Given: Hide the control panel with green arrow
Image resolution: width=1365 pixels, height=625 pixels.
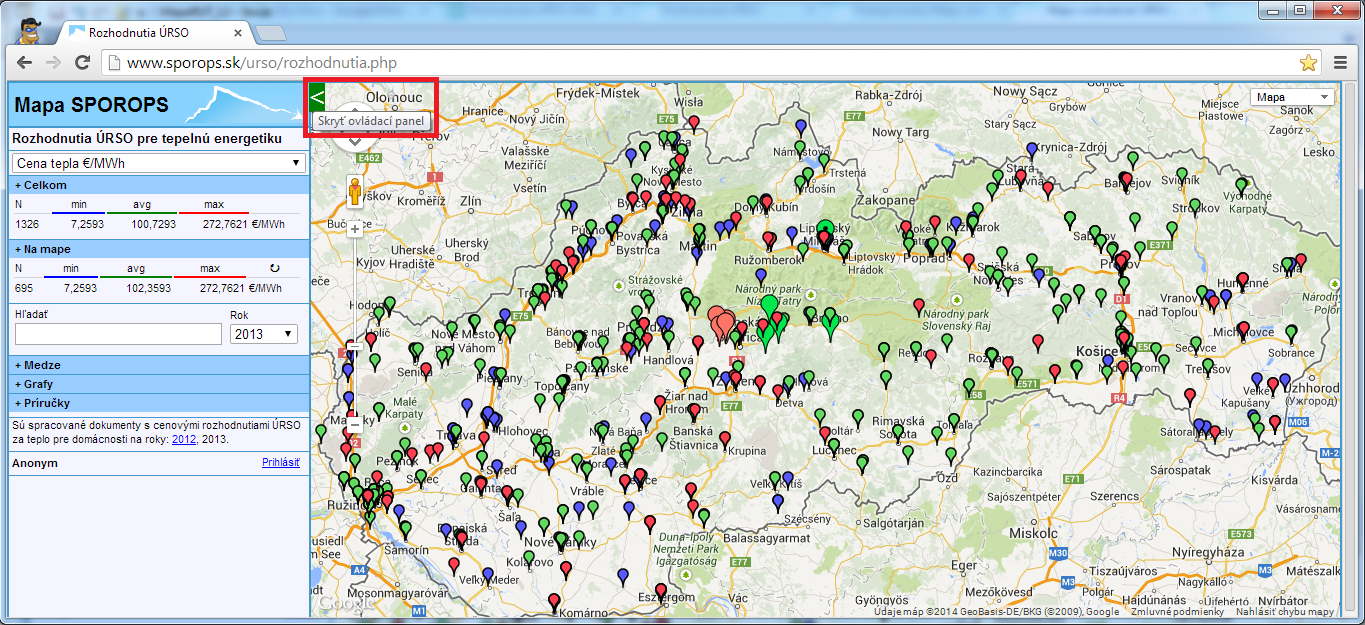Looking at the screenshot, I should point(318,97).
